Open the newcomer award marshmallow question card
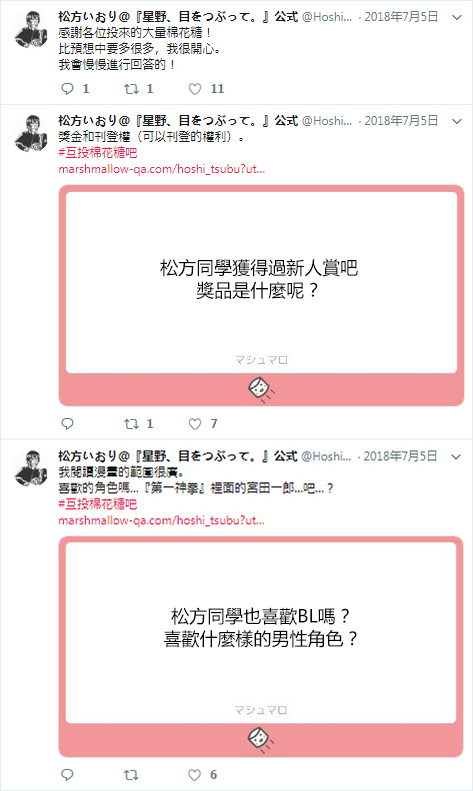This screenshot has height=791, width=473. pos(261,295)
